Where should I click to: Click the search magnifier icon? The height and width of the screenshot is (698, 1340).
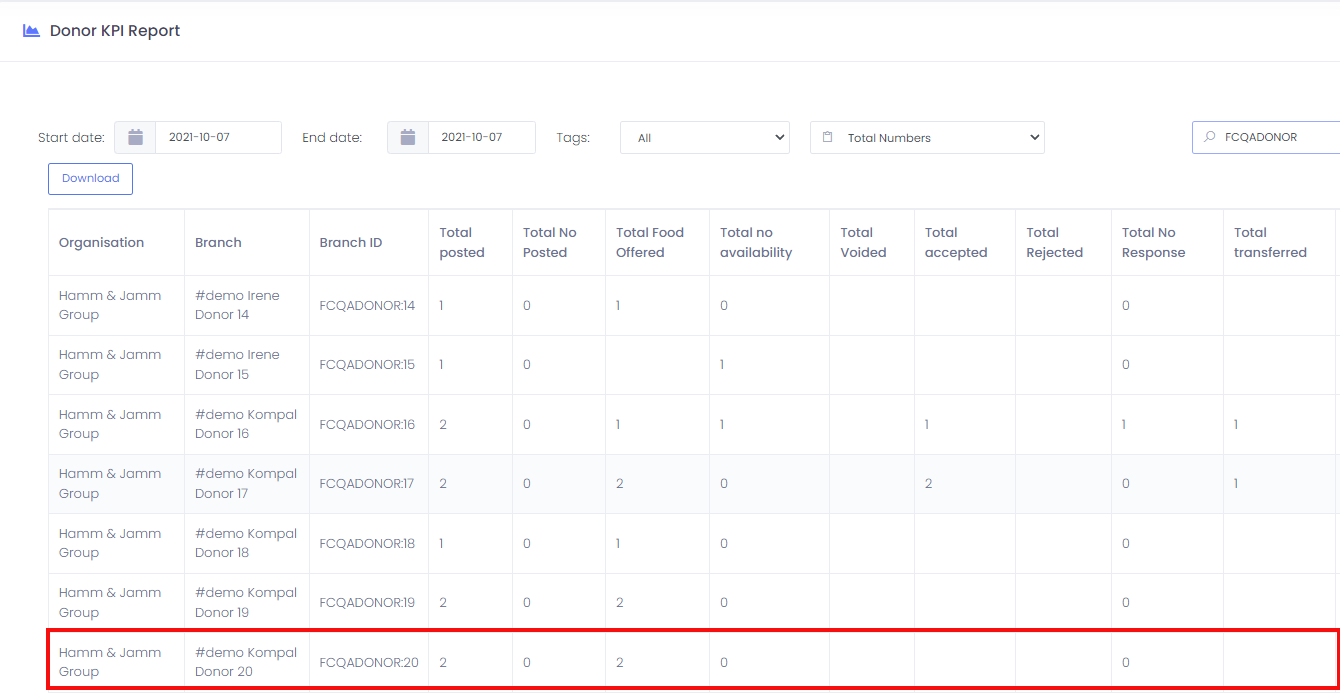click(1210, 138)
